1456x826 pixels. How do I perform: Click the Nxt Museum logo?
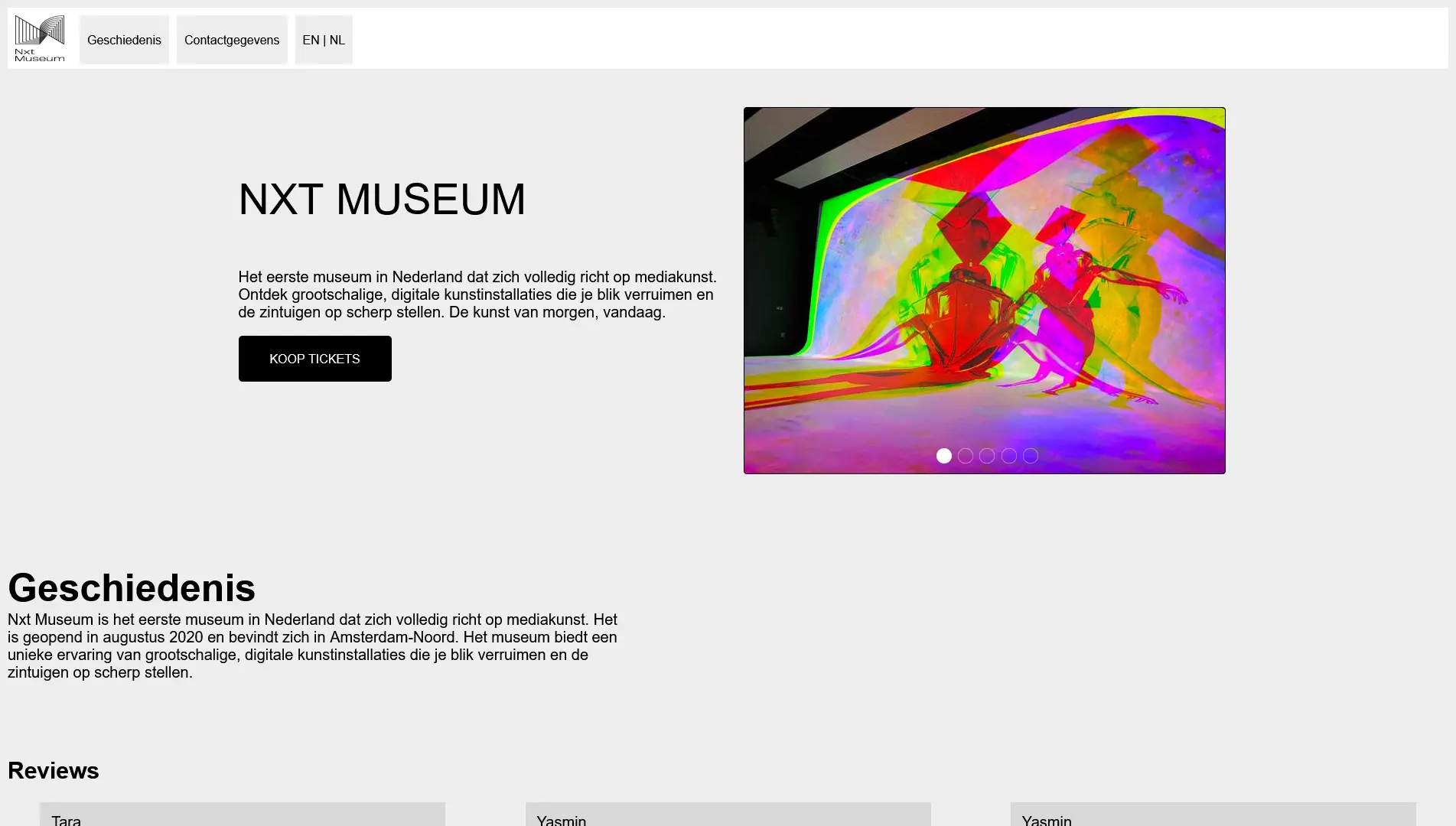40,38
